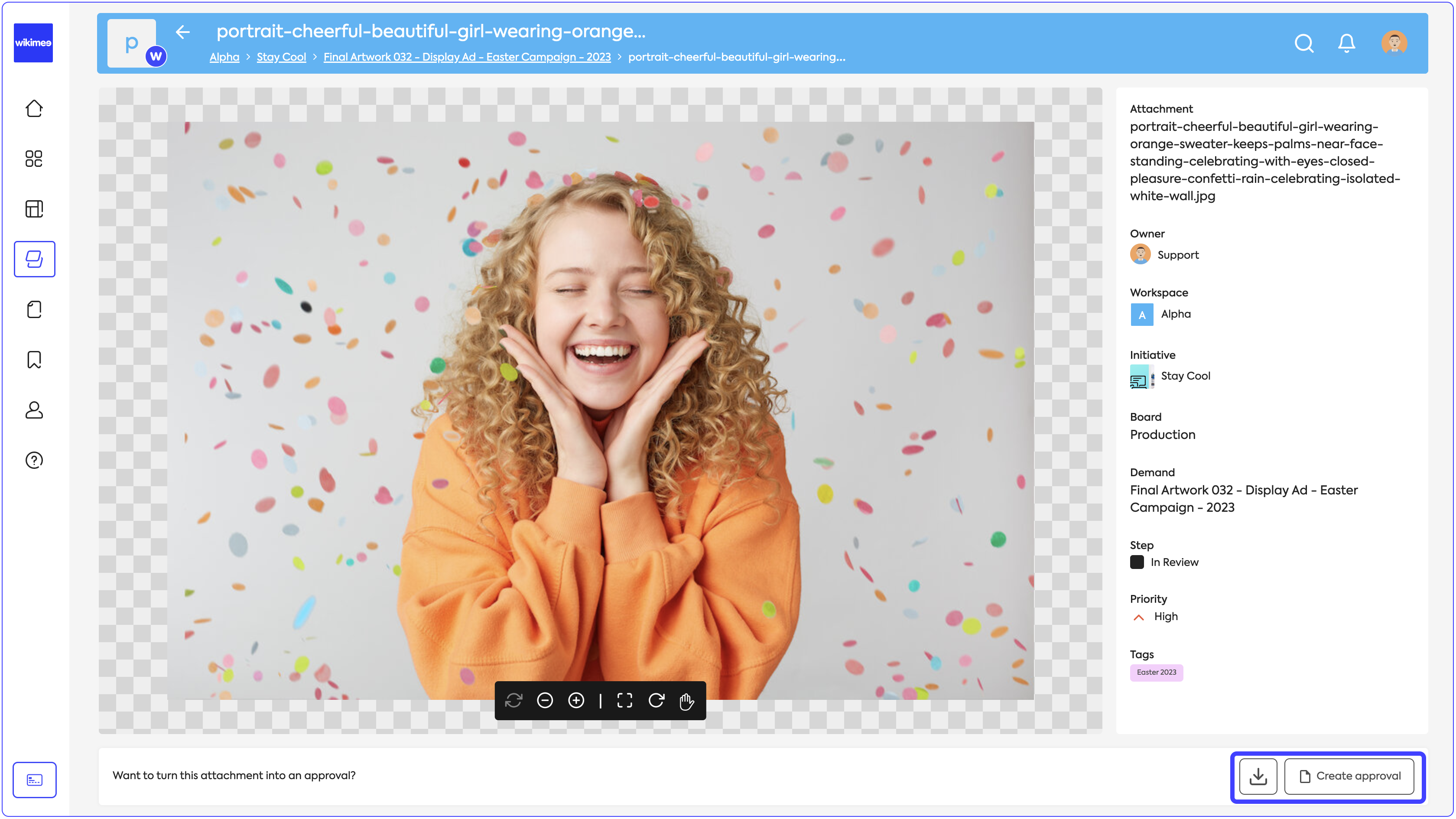The width and height of the screenshot is (1456, 819).
Task: Download the attachment with download button
Action: click(1258, 776)
